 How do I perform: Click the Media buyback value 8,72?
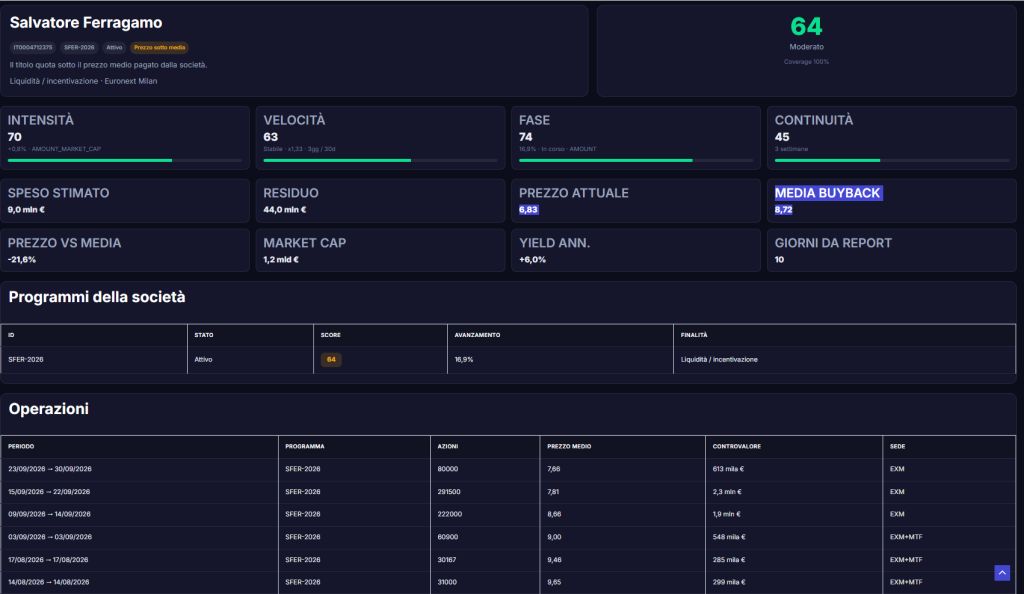coord(784,210)
